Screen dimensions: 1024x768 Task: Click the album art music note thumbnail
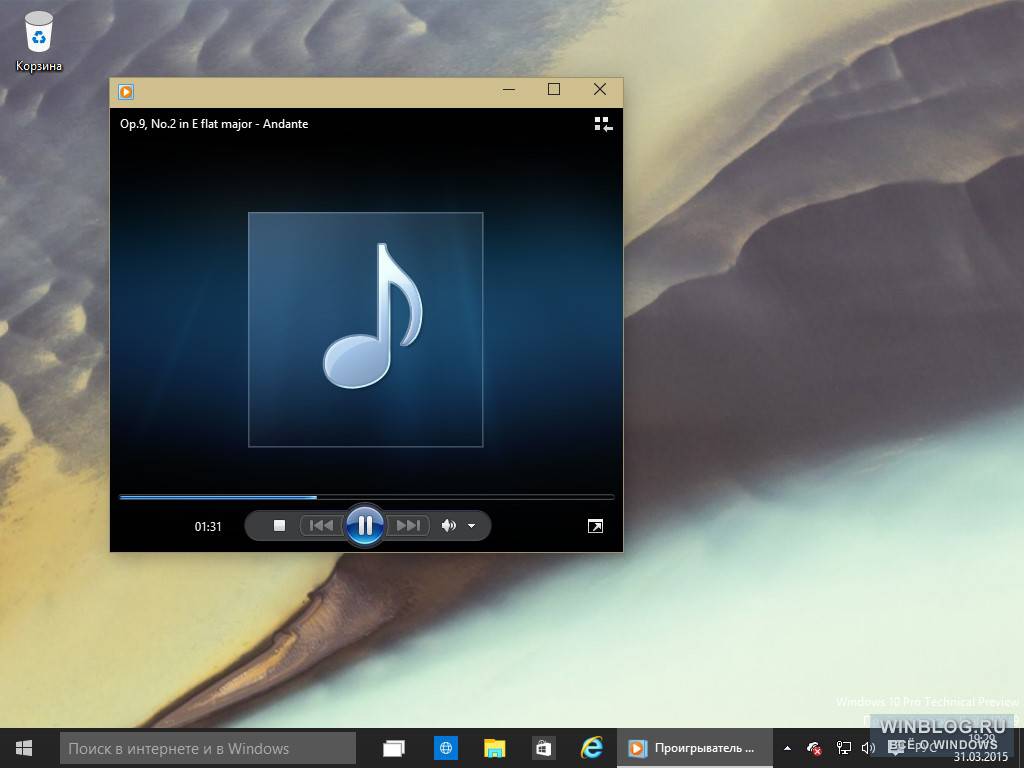(x=366, y=330)
